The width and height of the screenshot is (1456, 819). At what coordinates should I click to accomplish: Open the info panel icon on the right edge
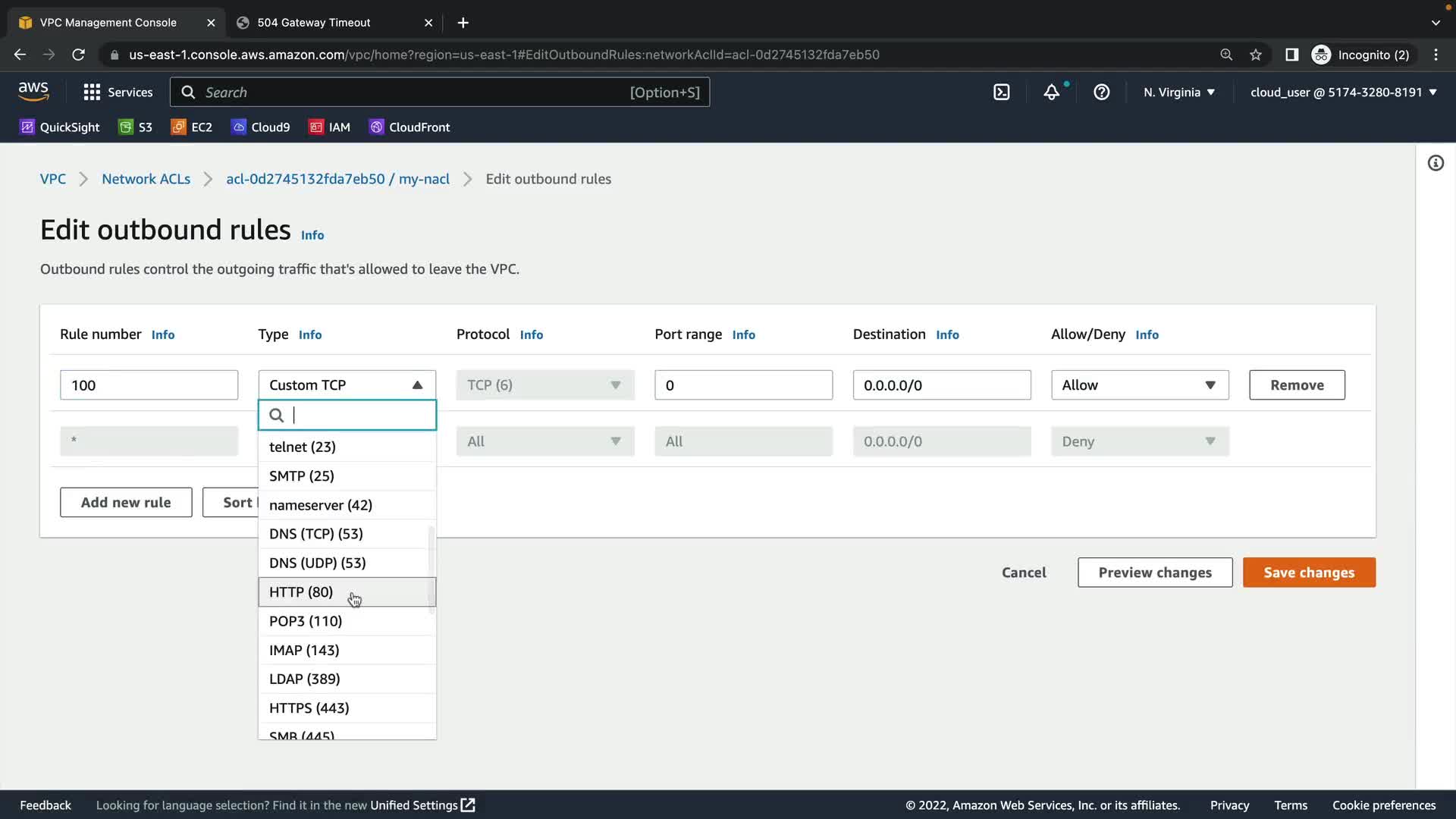point(1436,163)
